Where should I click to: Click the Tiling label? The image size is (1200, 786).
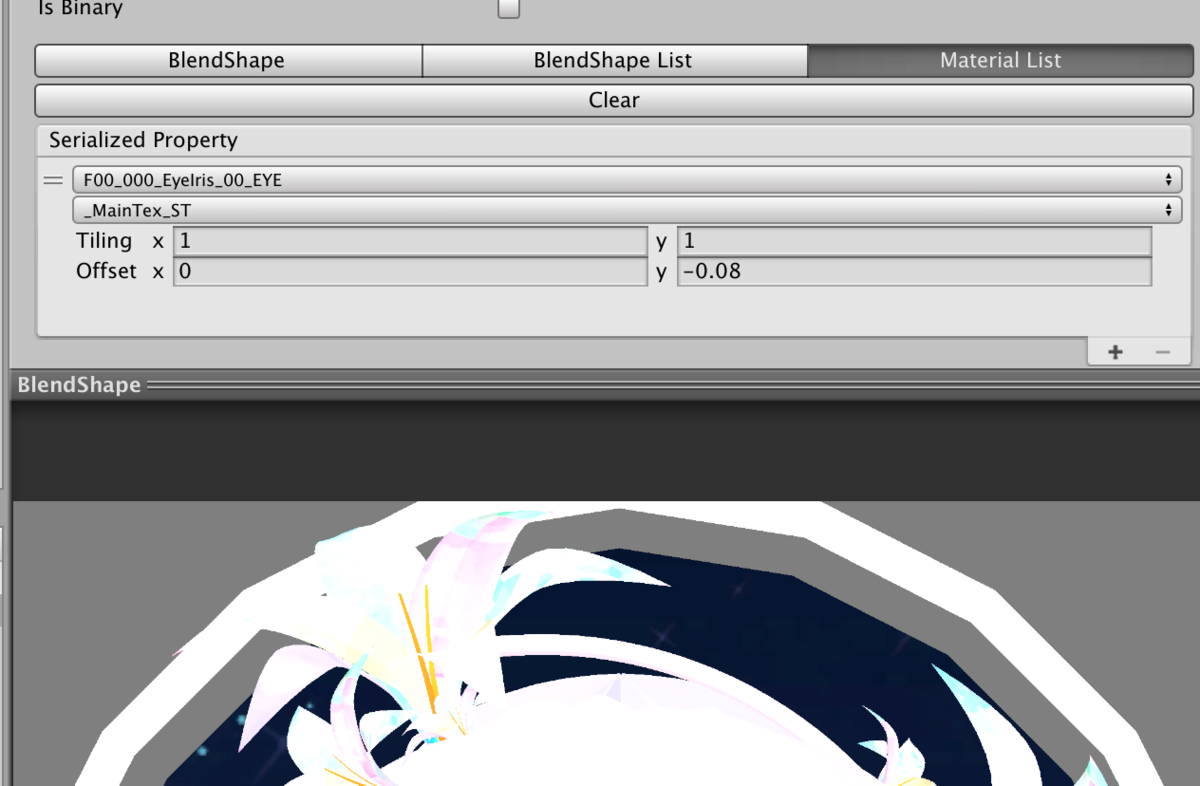104,241
